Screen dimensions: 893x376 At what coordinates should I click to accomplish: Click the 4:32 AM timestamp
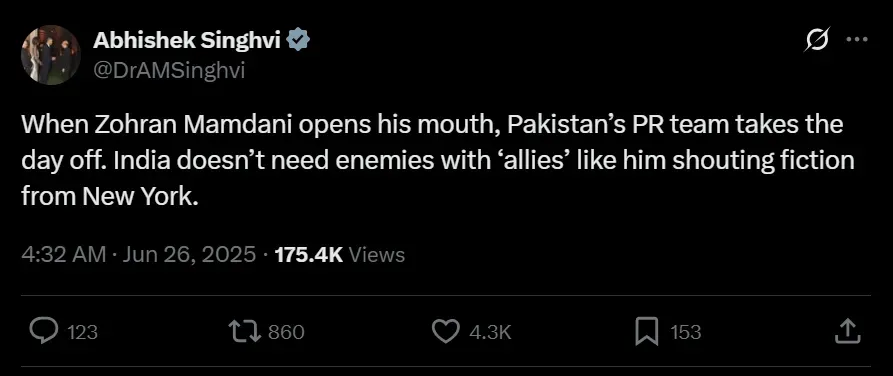(64, 255)
